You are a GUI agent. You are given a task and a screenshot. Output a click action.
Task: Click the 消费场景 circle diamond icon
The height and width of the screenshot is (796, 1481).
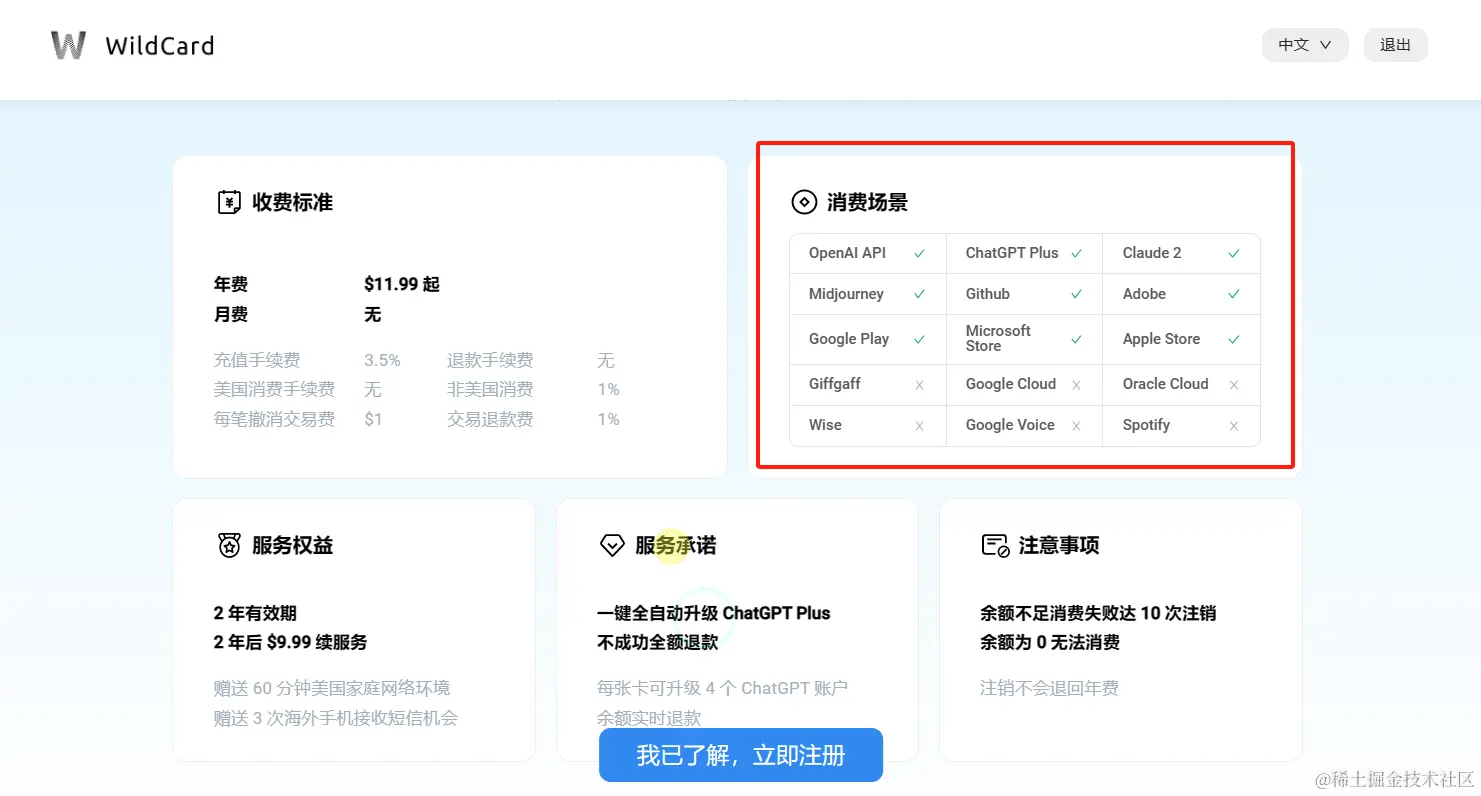[804, 202]
